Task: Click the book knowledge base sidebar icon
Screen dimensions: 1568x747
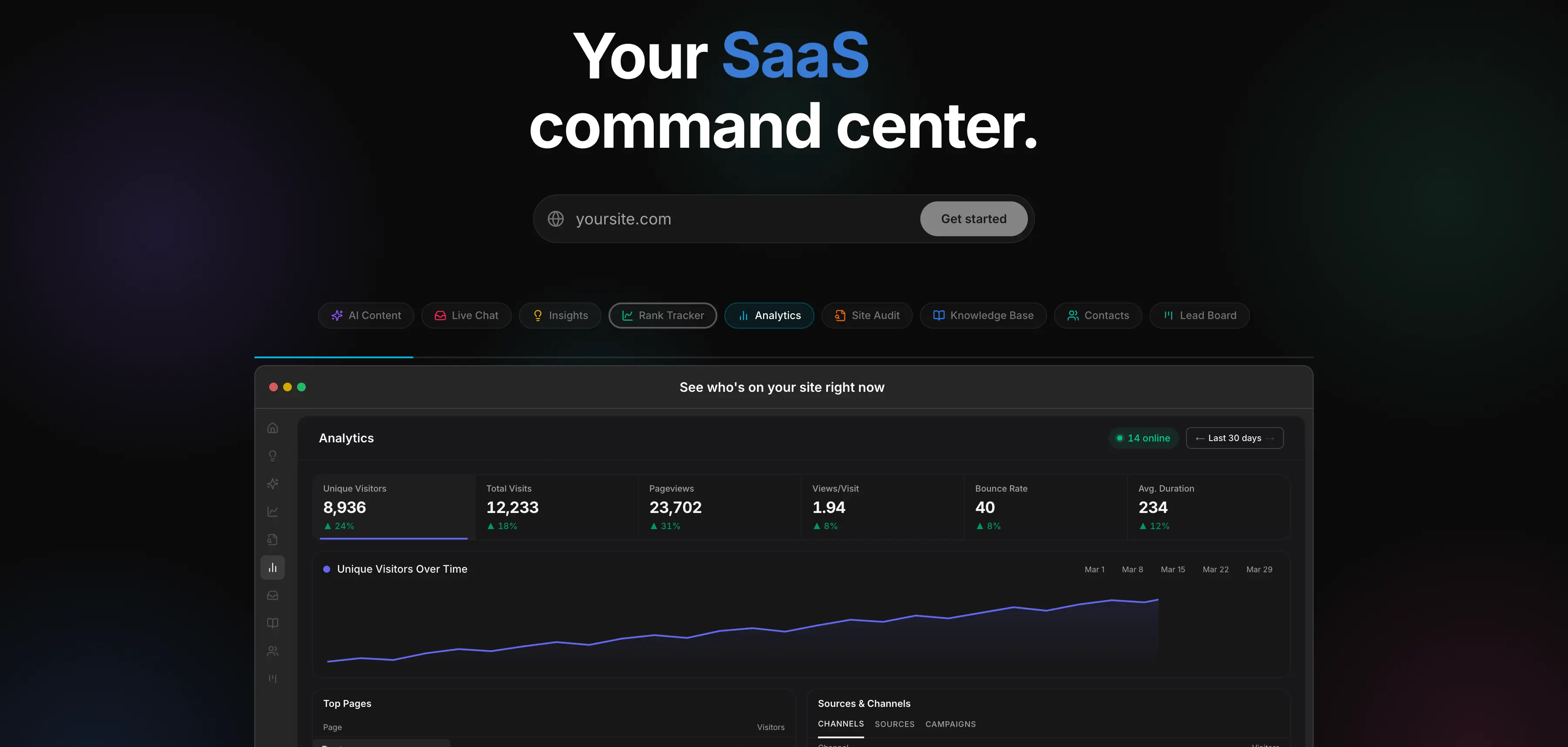Action: pos(273,623)
